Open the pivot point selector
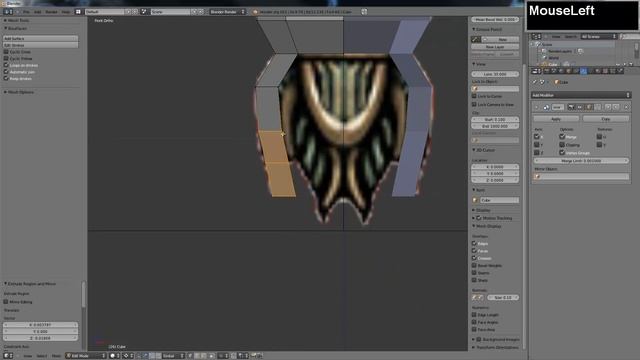640x360 pixels. (x=128, y=356)
